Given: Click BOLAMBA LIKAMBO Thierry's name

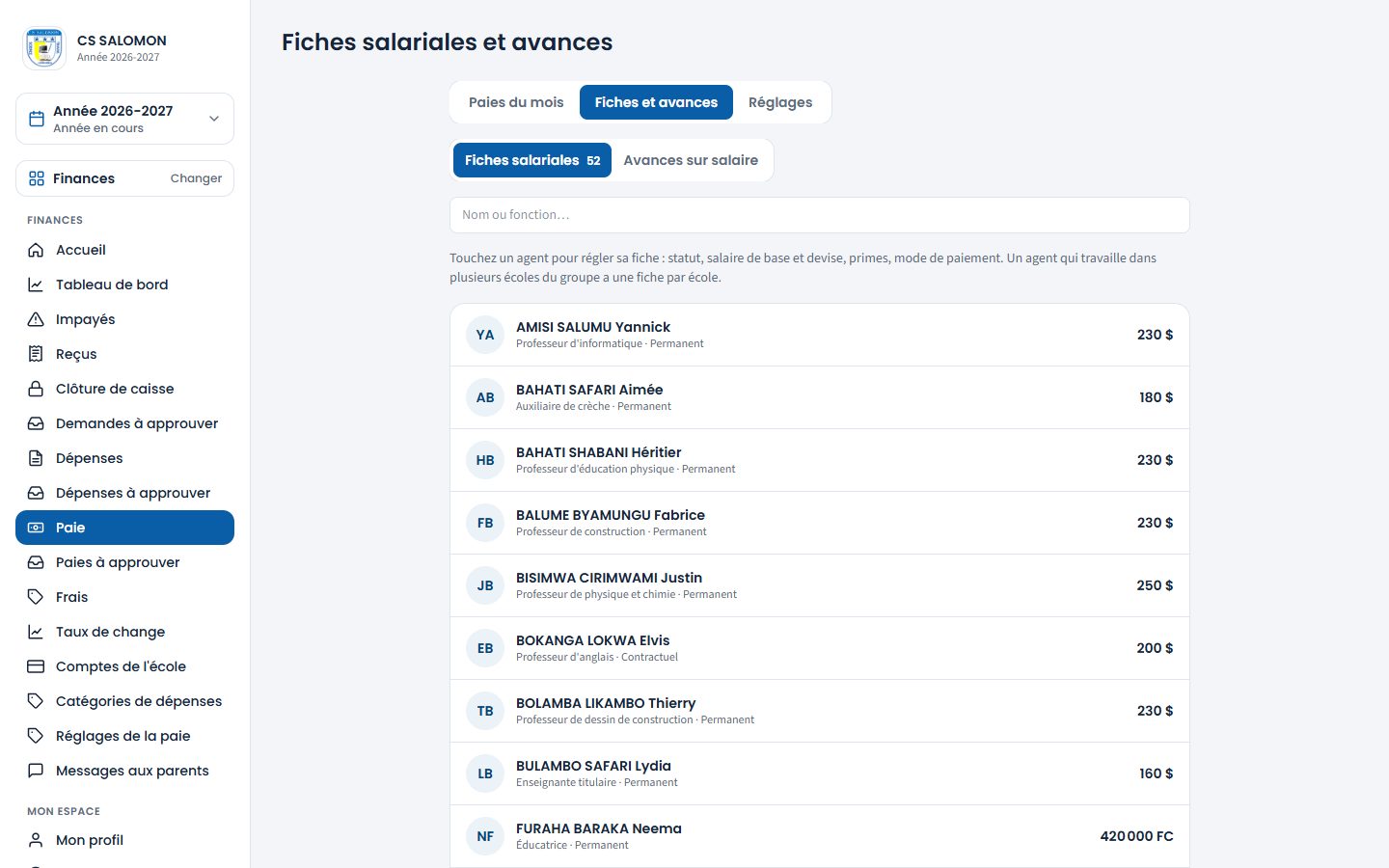Looking at the screenshot, I should 606,703.
